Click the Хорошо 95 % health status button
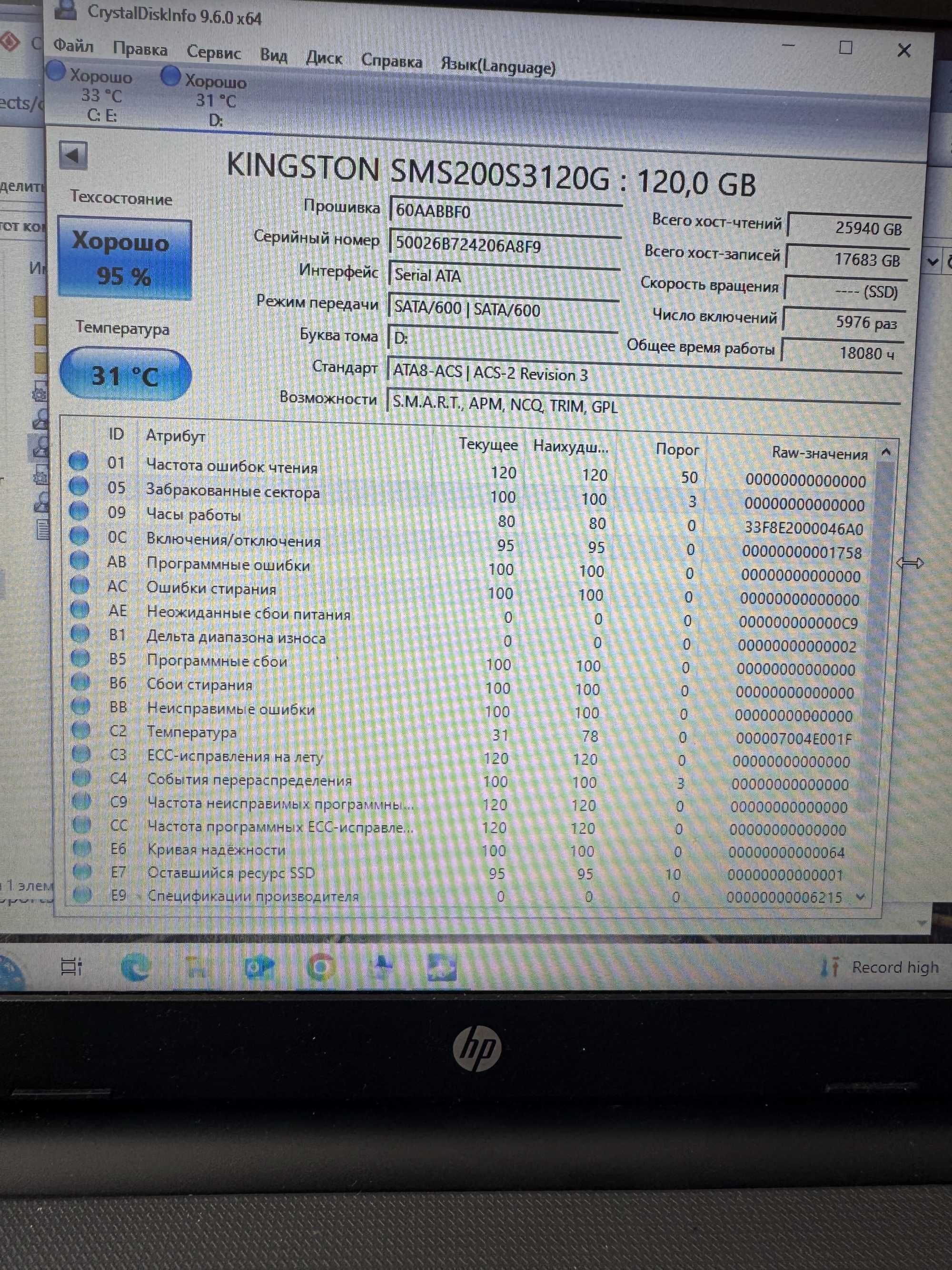The width and height of the screenshot is (952, 1270). pos(124,257)
